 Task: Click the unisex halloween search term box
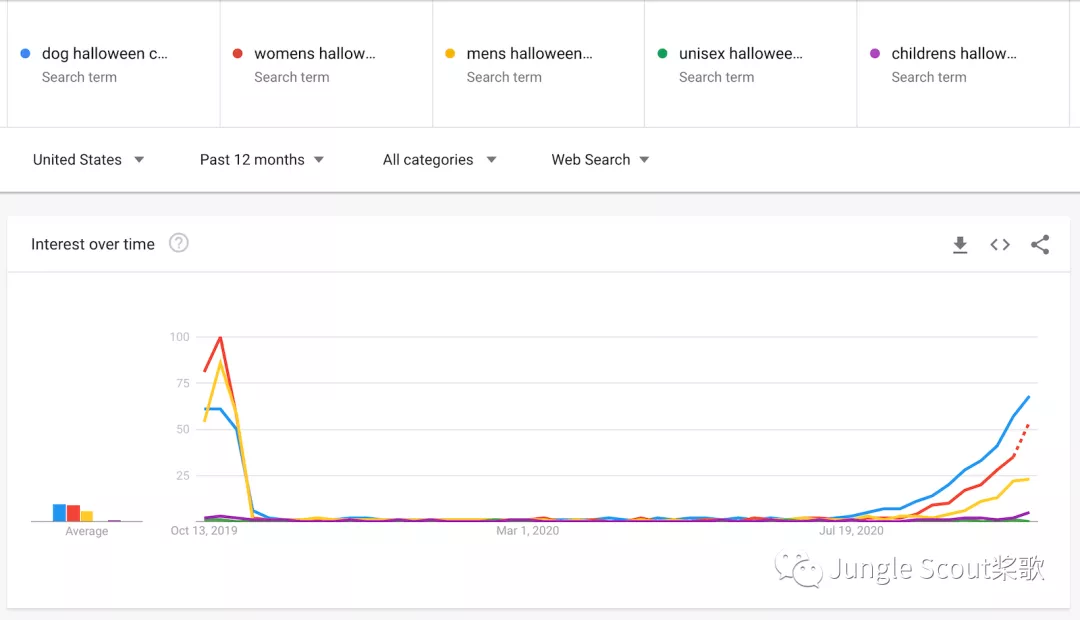[x=740, y=54]
